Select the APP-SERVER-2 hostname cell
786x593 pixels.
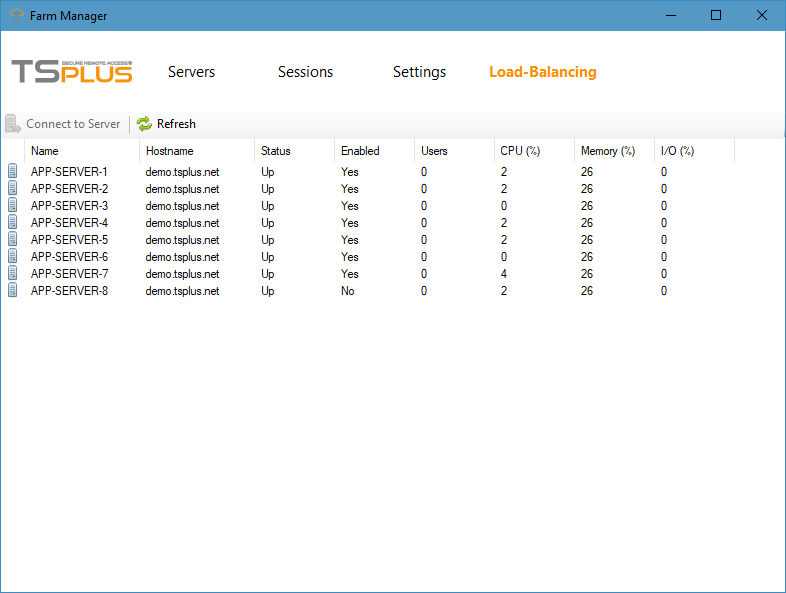pyautogui.click(x=182, y=189)
